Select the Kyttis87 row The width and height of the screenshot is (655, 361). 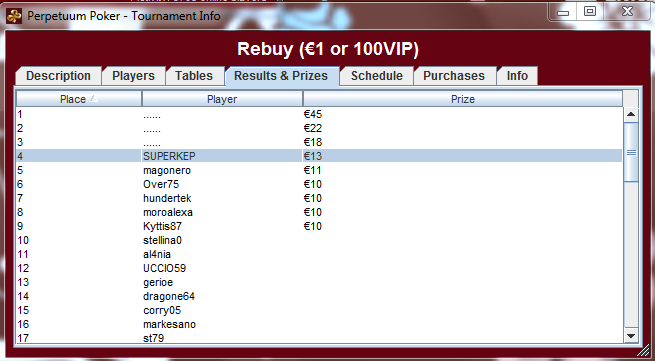tap(319, 226)
